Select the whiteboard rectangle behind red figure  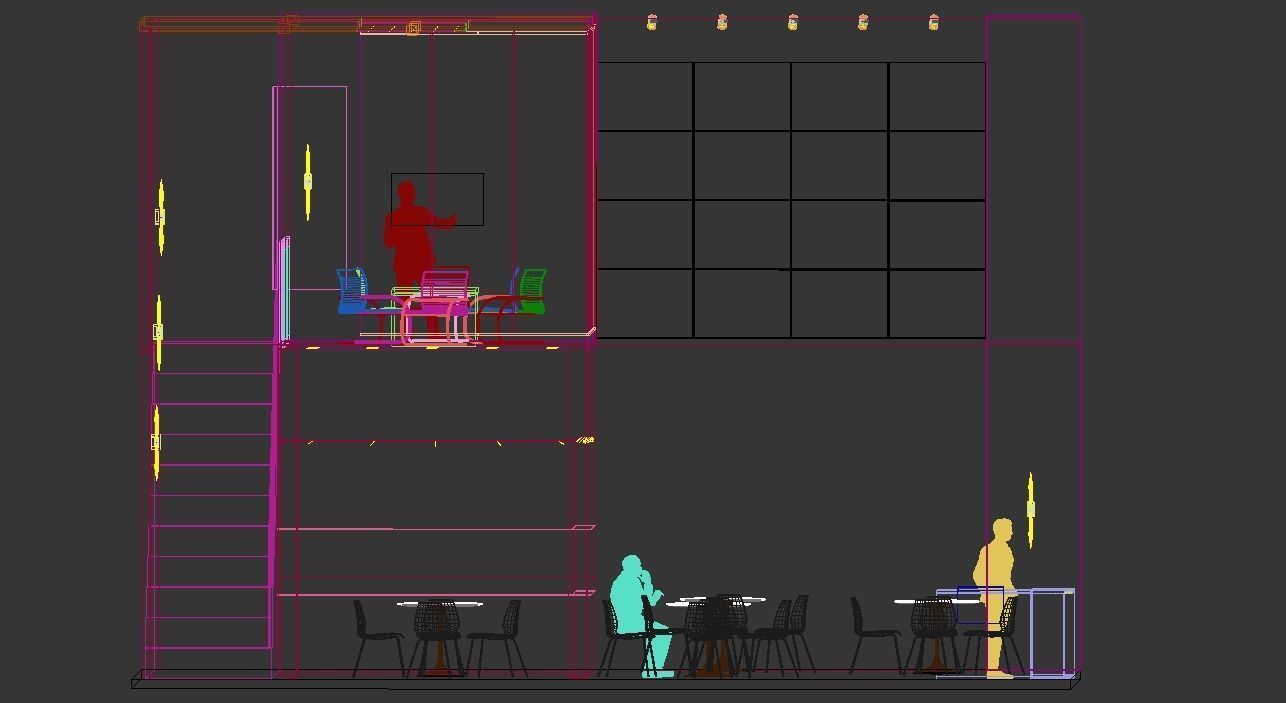click(437, 199)
